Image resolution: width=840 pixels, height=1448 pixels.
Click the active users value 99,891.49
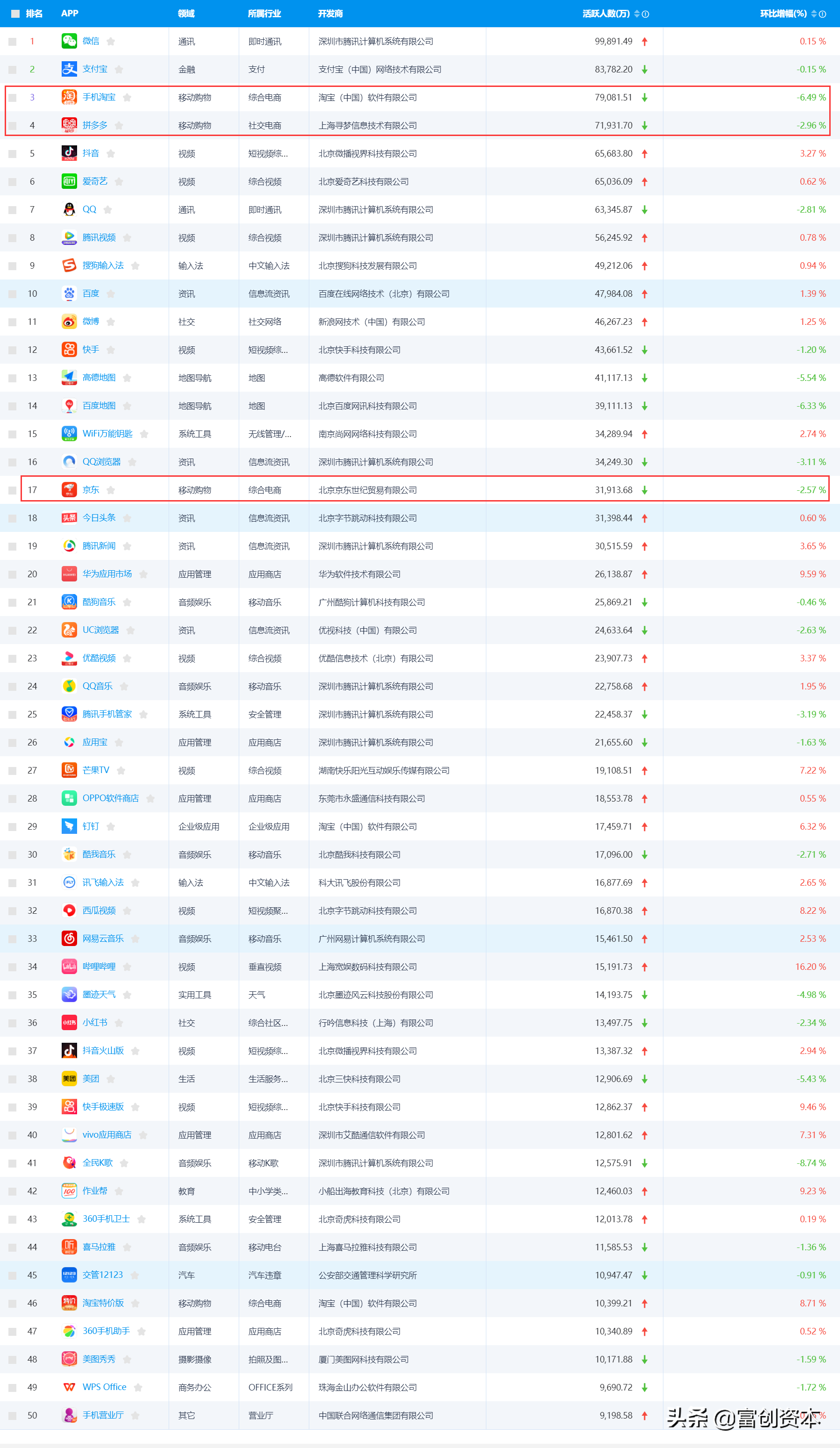pos(614,42)
